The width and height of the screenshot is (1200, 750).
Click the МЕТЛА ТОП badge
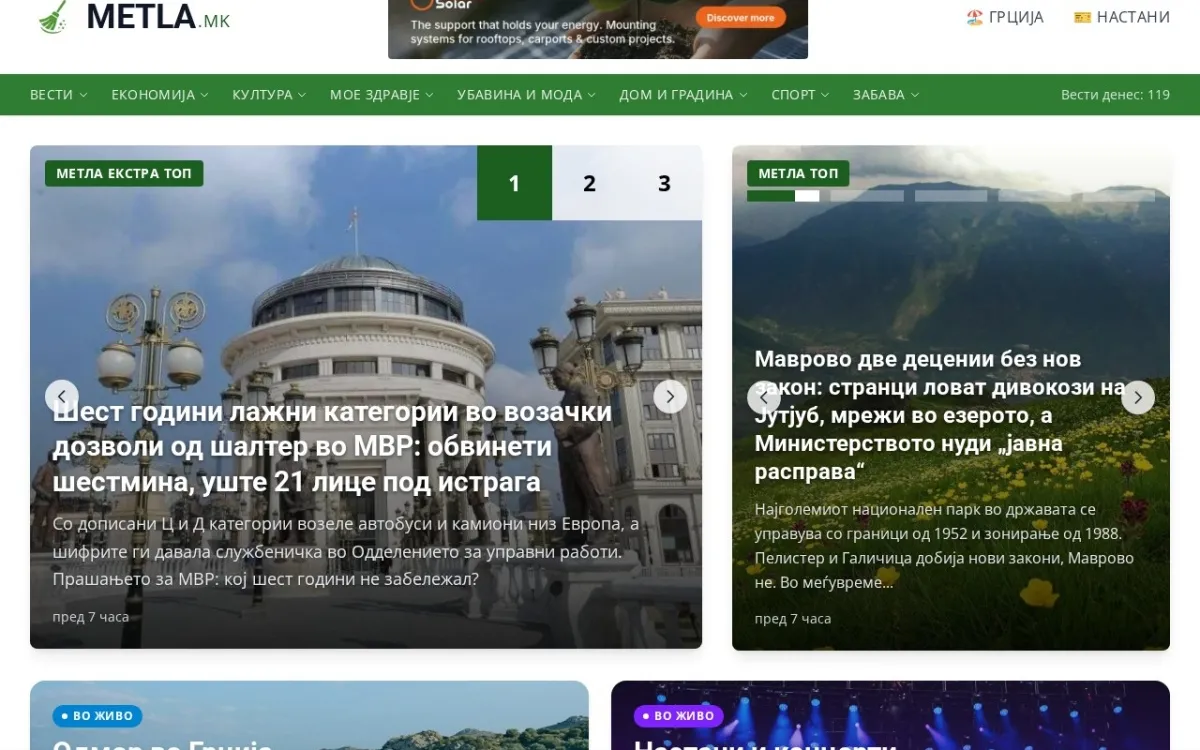(798, 173)
